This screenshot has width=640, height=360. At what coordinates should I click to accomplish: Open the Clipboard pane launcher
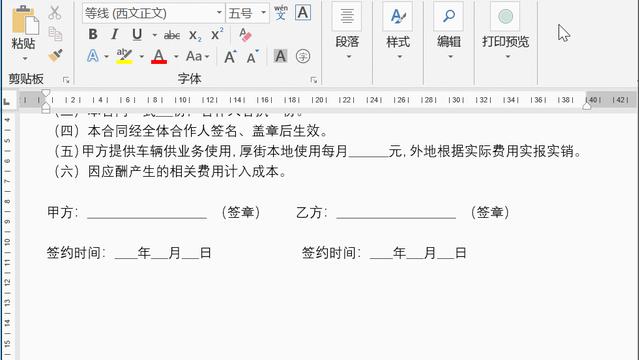click(66, 80)
